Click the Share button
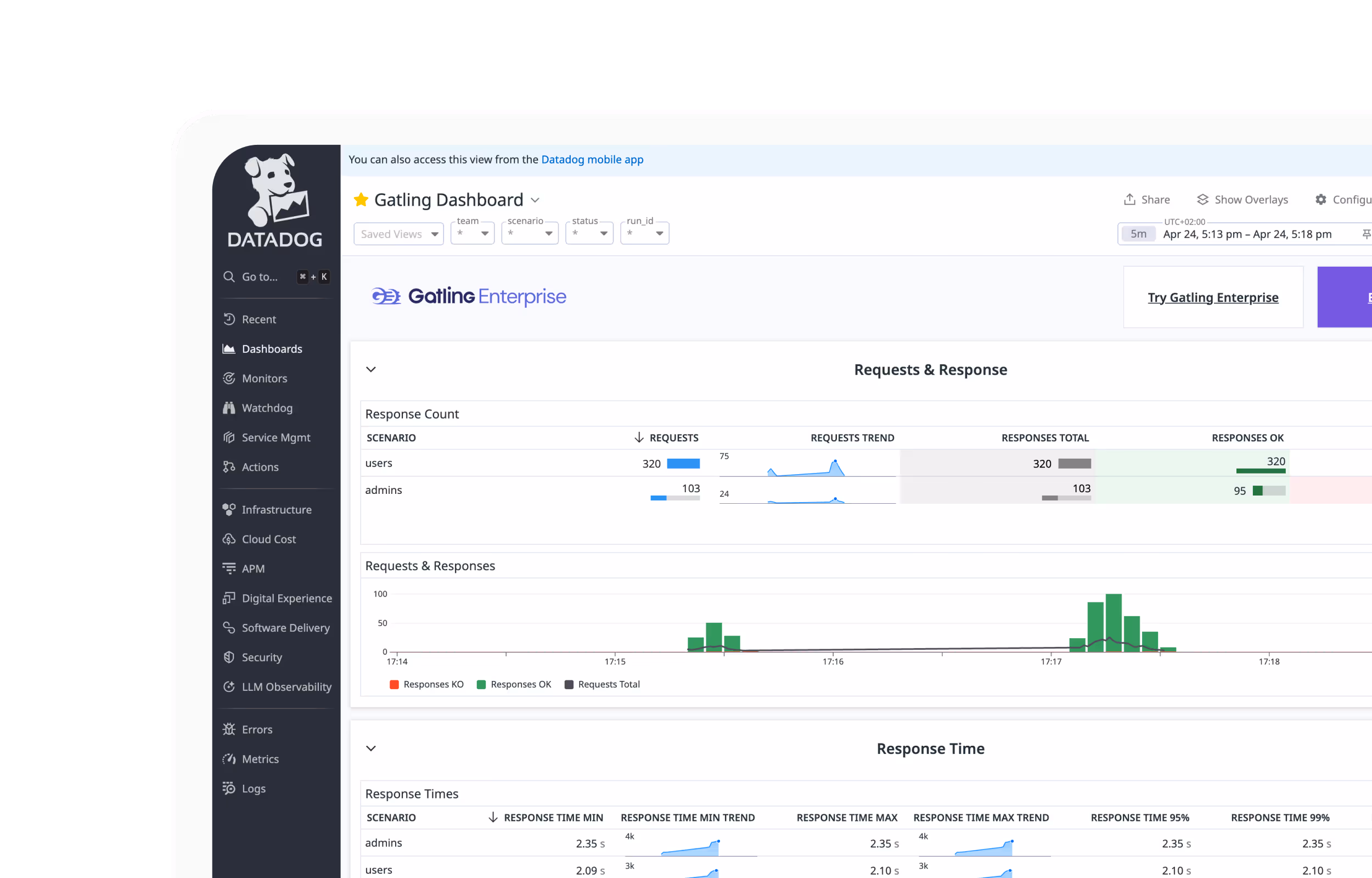This screenshot has width=1372, height=878. tap(1147, 200)
